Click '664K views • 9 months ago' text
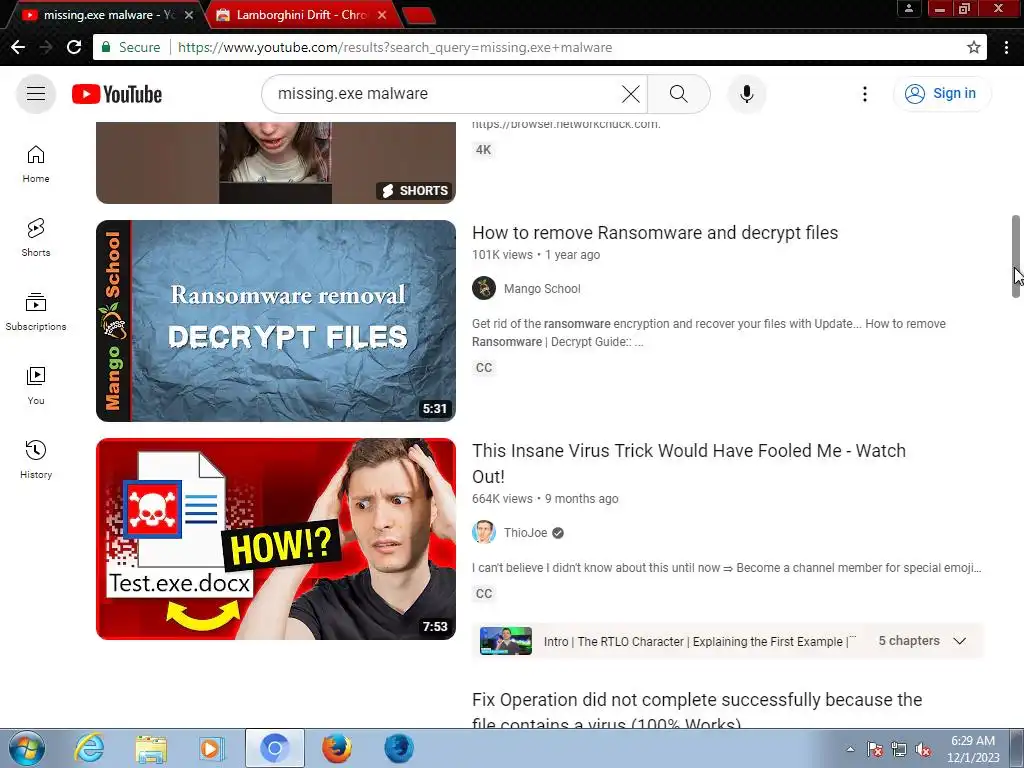The height and width of the screenshot is (768, 1024). pyautogui.click(x=545, y=499)
